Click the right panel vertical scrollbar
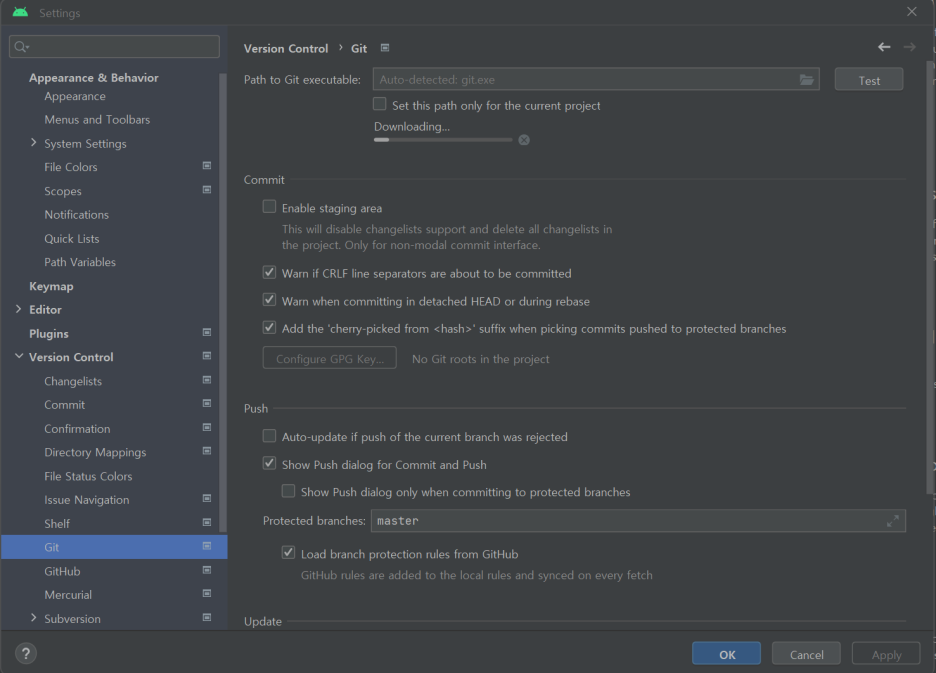Screen dimensions: 936x673 929,277
